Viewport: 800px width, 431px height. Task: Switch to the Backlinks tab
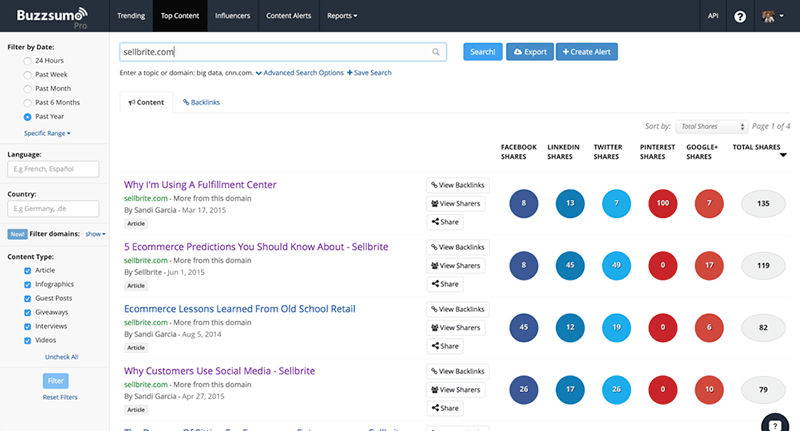pyautogui.click(x=202, y=102)
